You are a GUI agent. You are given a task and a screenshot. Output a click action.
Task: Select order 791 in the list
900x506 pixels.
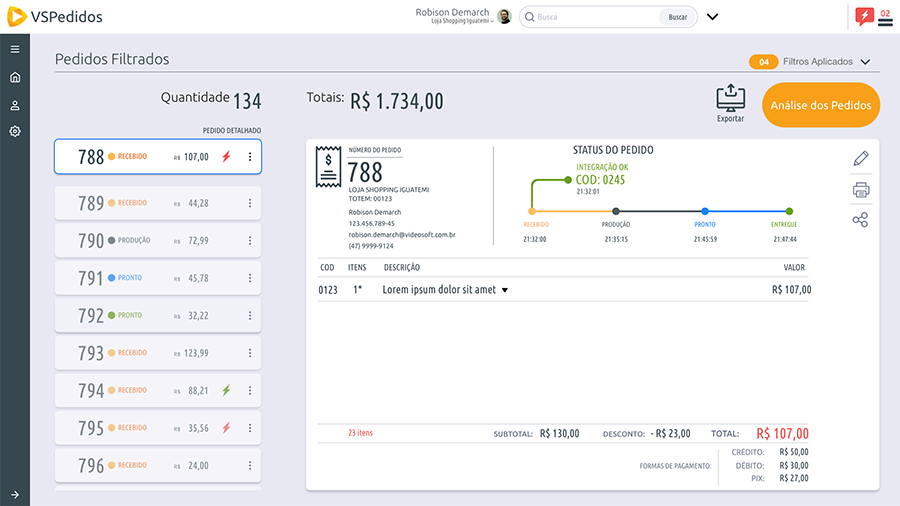pos(157,278)
